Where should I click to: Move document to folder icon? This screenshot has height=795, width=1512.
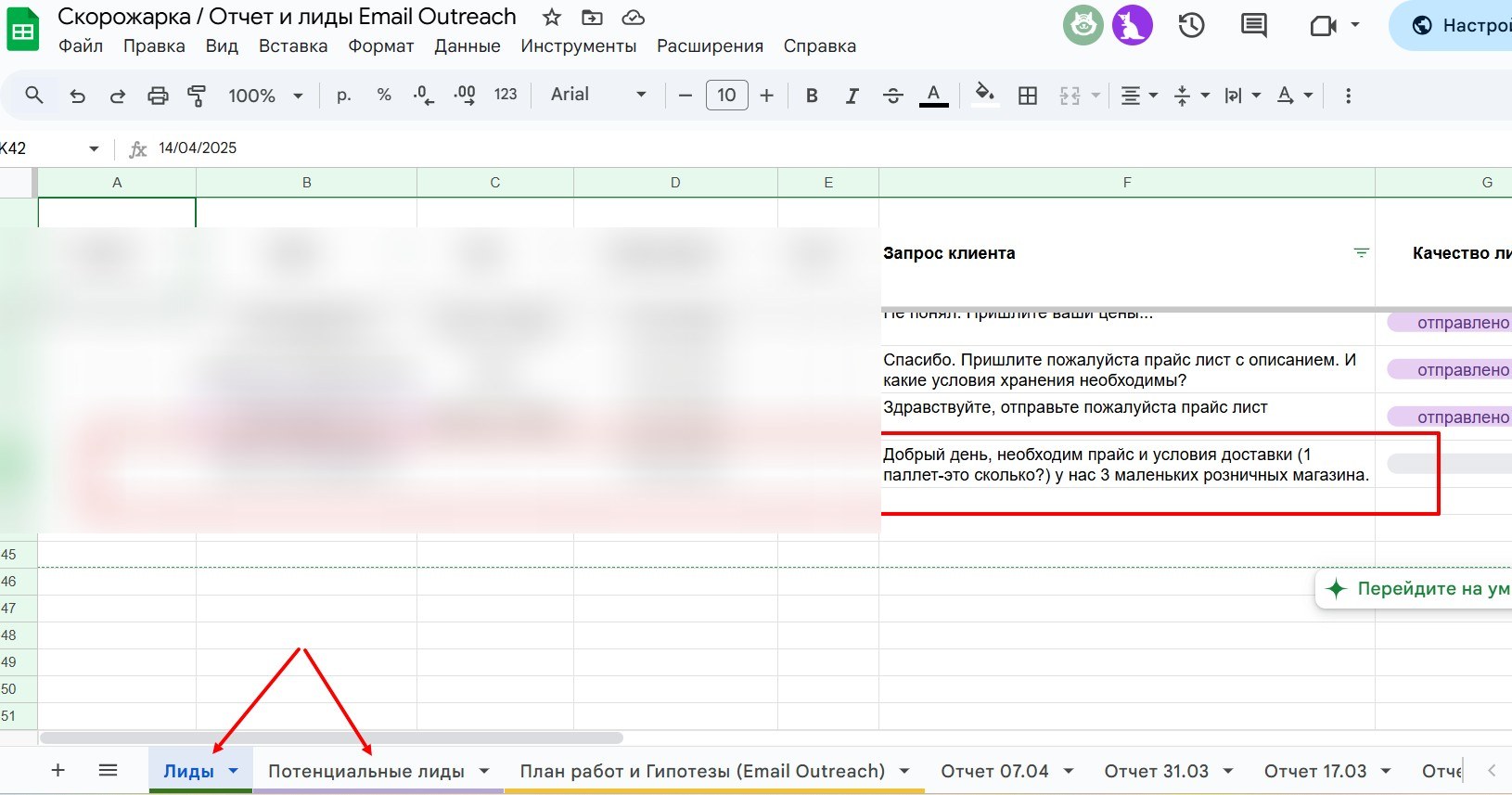pyautogui.click(x=592, y=18)
